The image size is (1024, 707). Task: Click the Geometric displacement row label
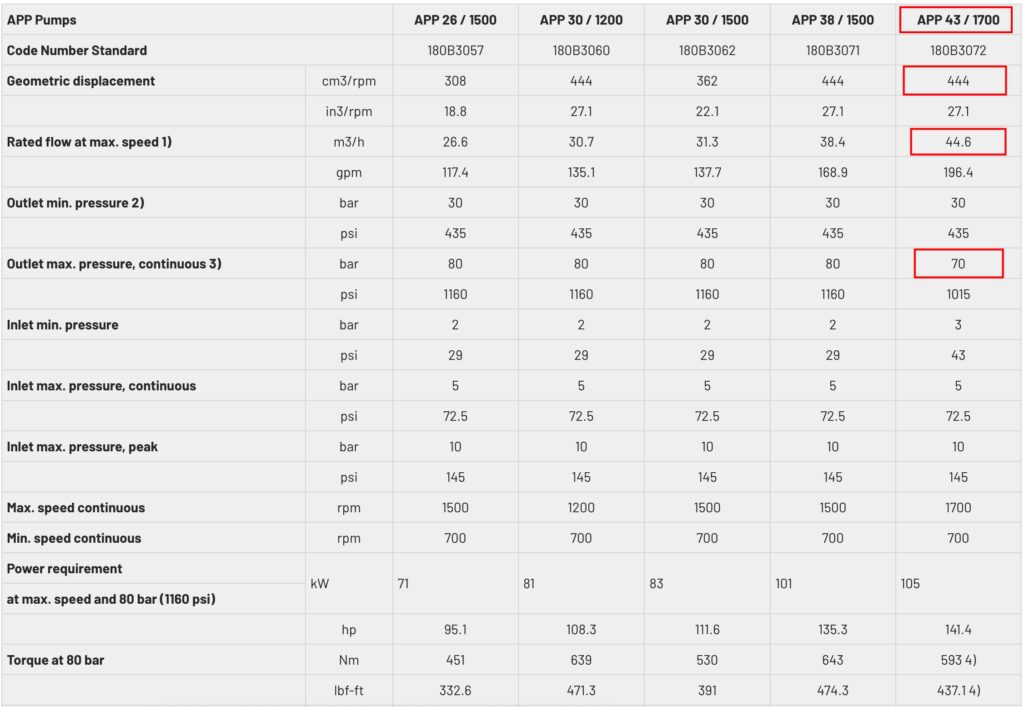[x=81, y=81]
